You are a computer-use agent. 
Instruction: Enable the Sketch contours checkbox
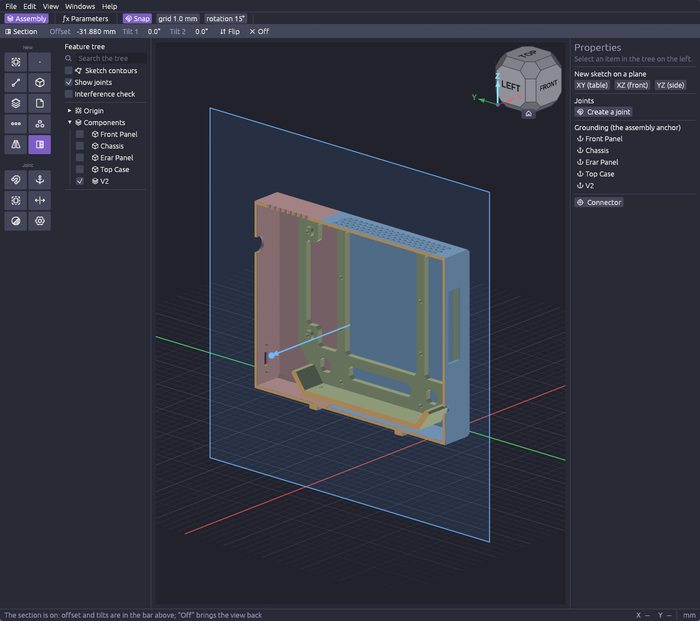[69, 71]
